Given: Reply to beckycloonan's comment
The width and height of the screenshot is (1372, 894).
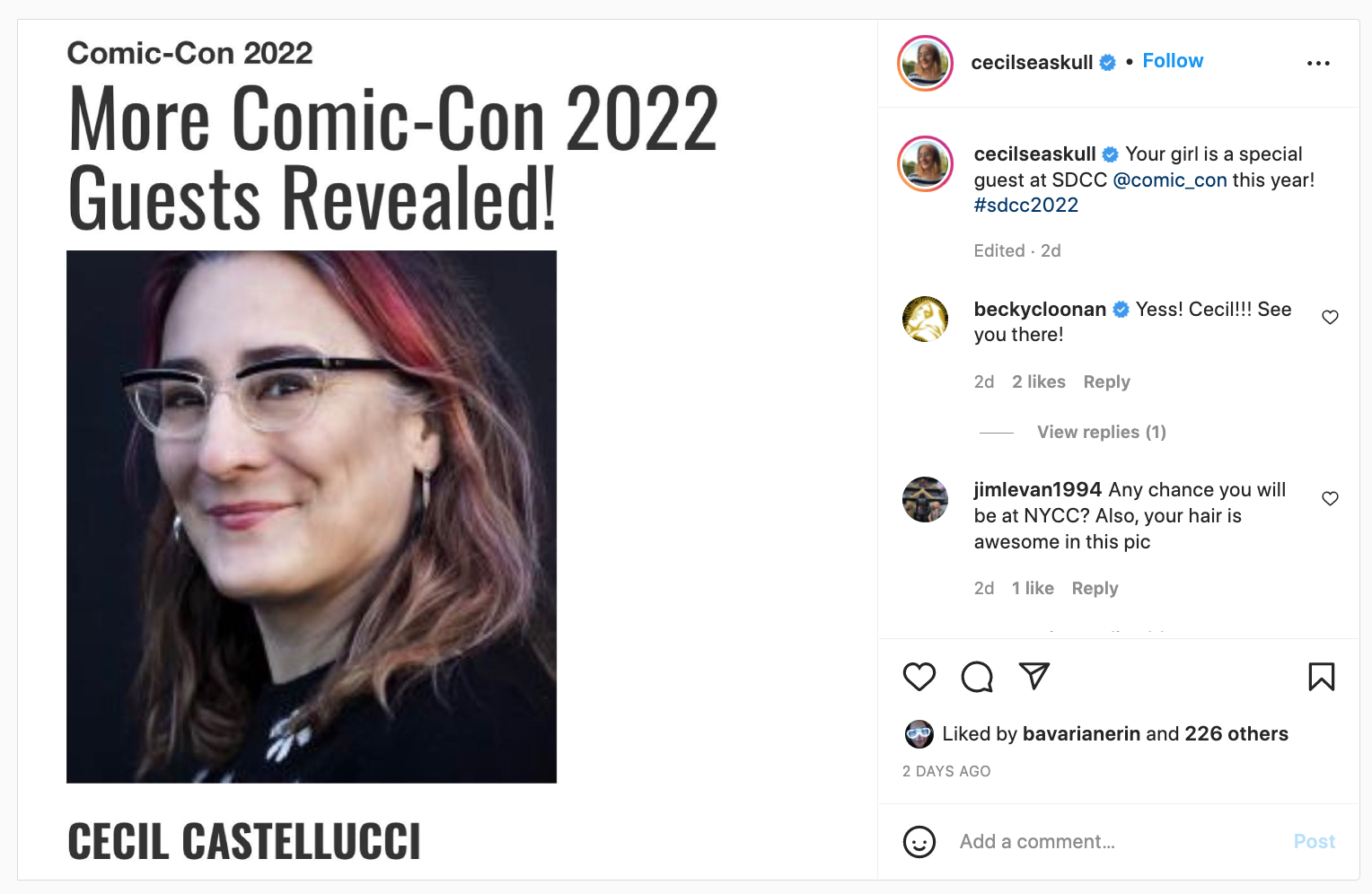Looking at the screenshot, I should (1106, 381).
